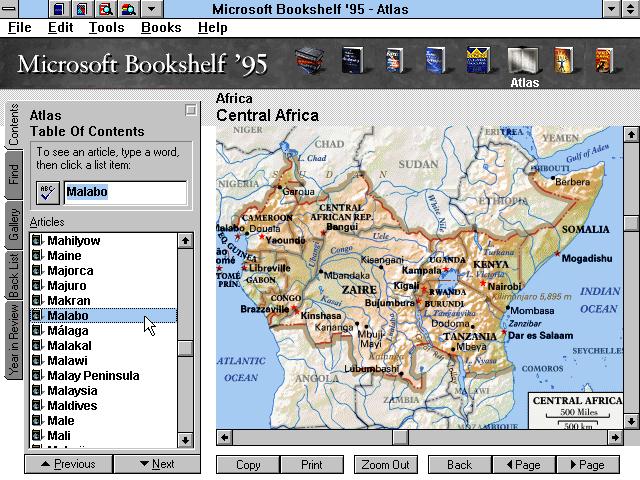
Task: Click the Copy button
Action: 248,465
